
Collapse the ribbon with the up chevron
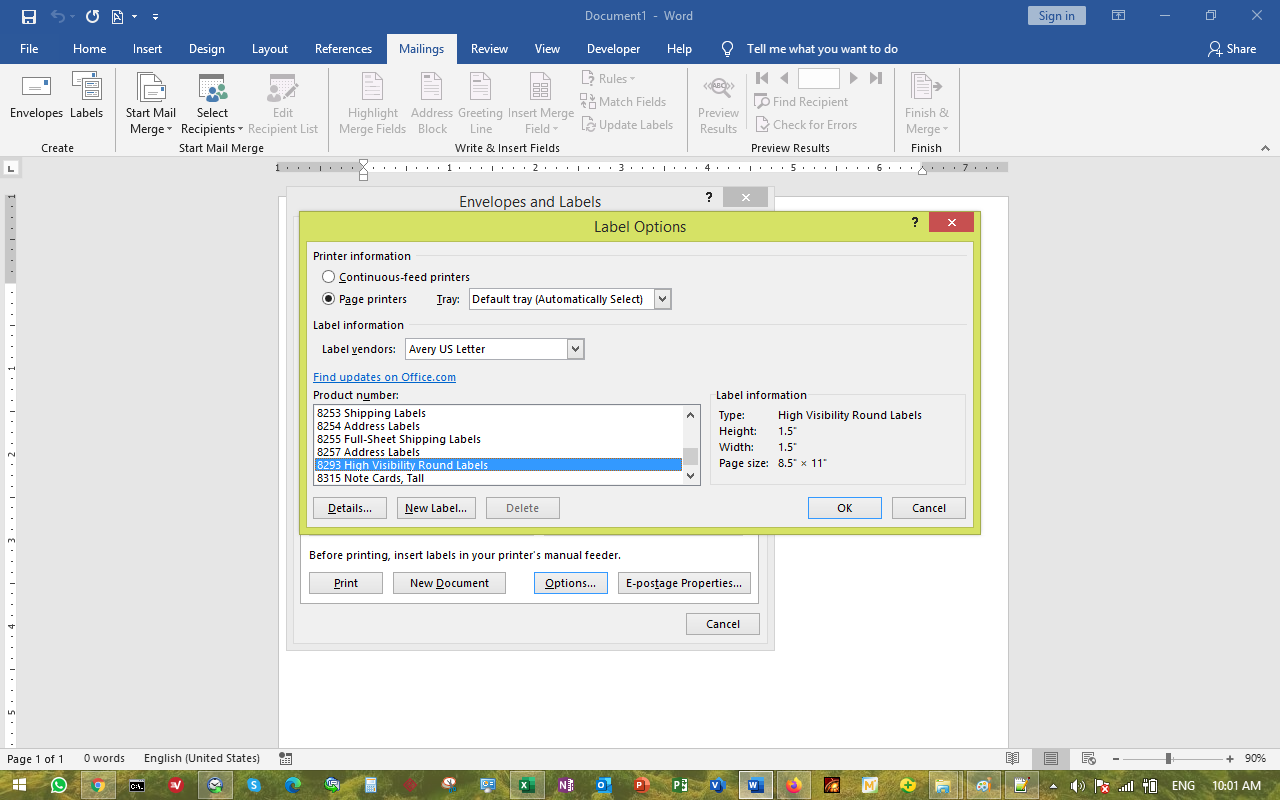click(x=1265, y=148)
